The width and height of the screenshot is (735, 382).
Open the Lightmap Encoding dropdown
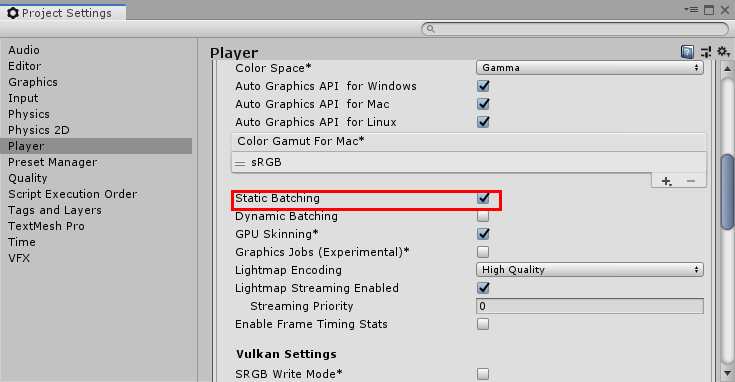(x=590, y=270)
